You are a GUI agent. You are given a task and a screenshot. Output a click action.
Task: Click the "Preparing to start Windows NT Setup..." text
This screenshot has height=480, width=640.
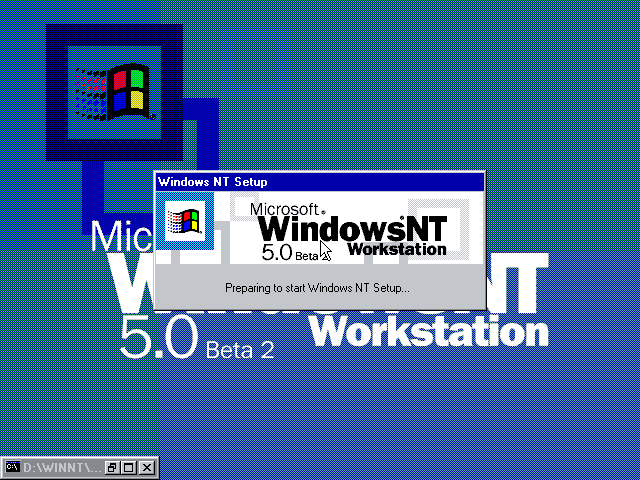click(317, 288)
